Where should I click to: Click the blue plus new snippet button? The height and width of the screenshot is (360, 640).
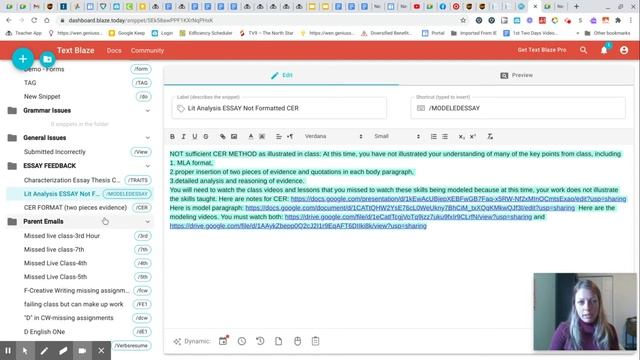[23, 59]
